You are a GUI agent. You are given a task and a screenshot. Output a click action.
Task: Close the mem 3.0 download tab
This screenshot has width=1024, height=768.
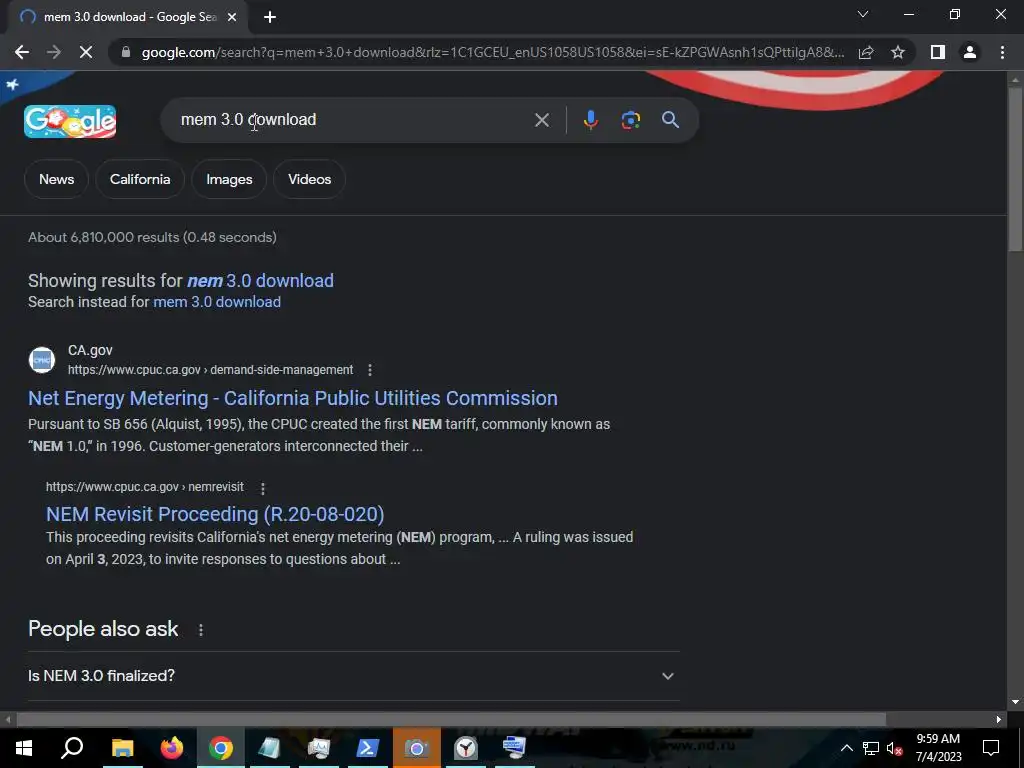click(232, 17)
